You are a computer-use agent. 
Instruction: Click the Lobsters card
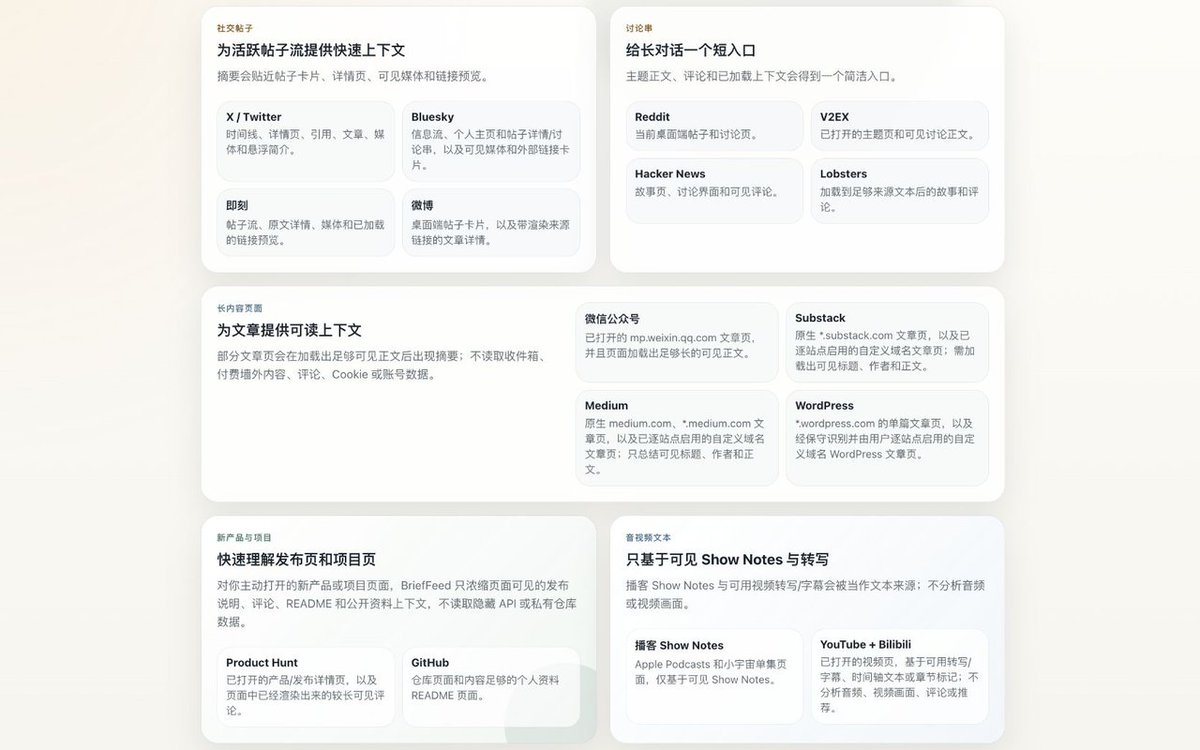point(900,191)
